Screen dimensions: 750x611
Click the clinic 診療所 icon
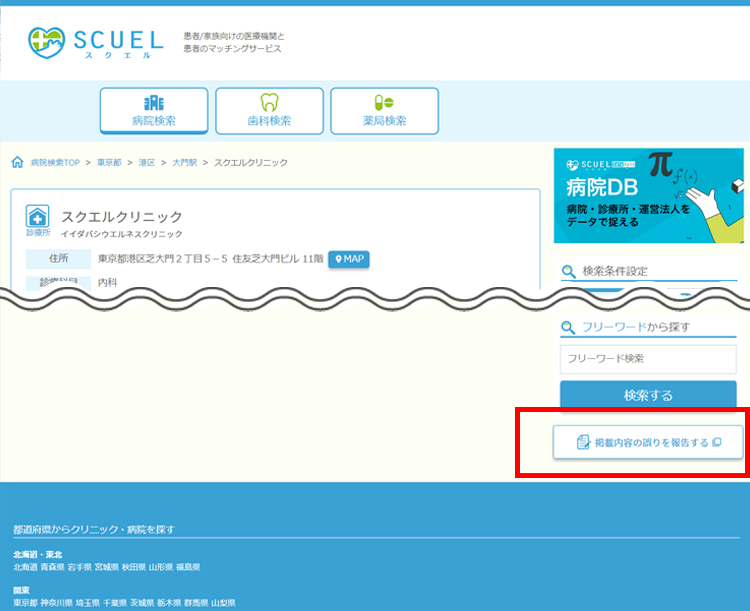[37, 219]
